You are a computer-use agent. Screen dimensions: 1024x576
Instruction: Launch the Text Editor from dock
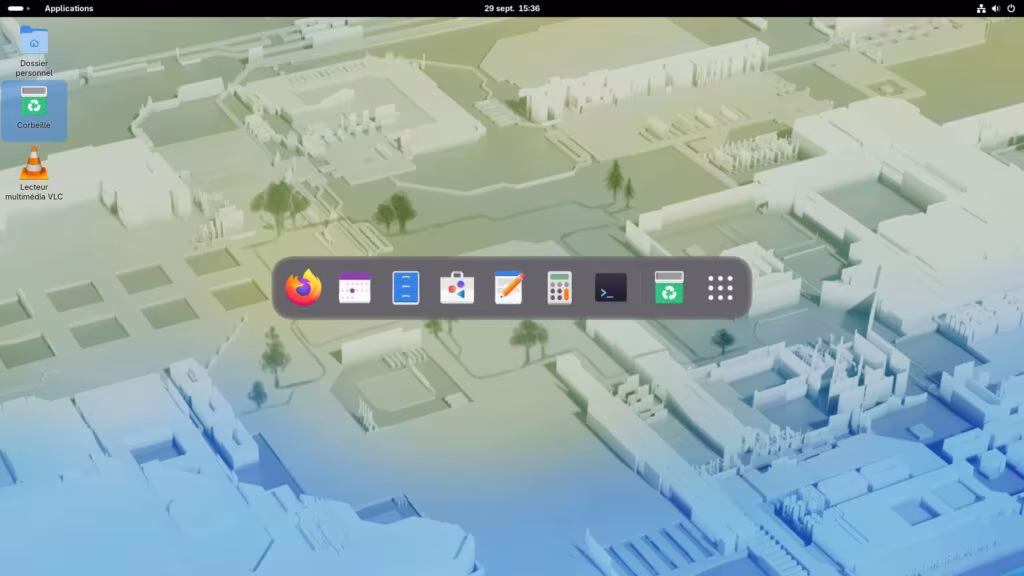[x=508, y=287]
